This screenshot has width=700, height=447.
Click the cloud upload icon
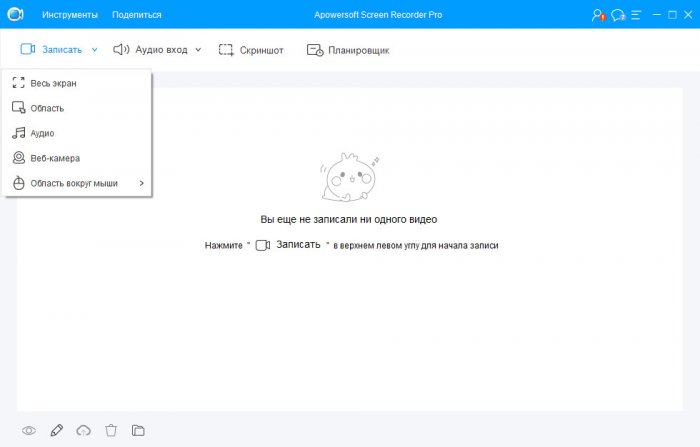[x=83, y=430]
